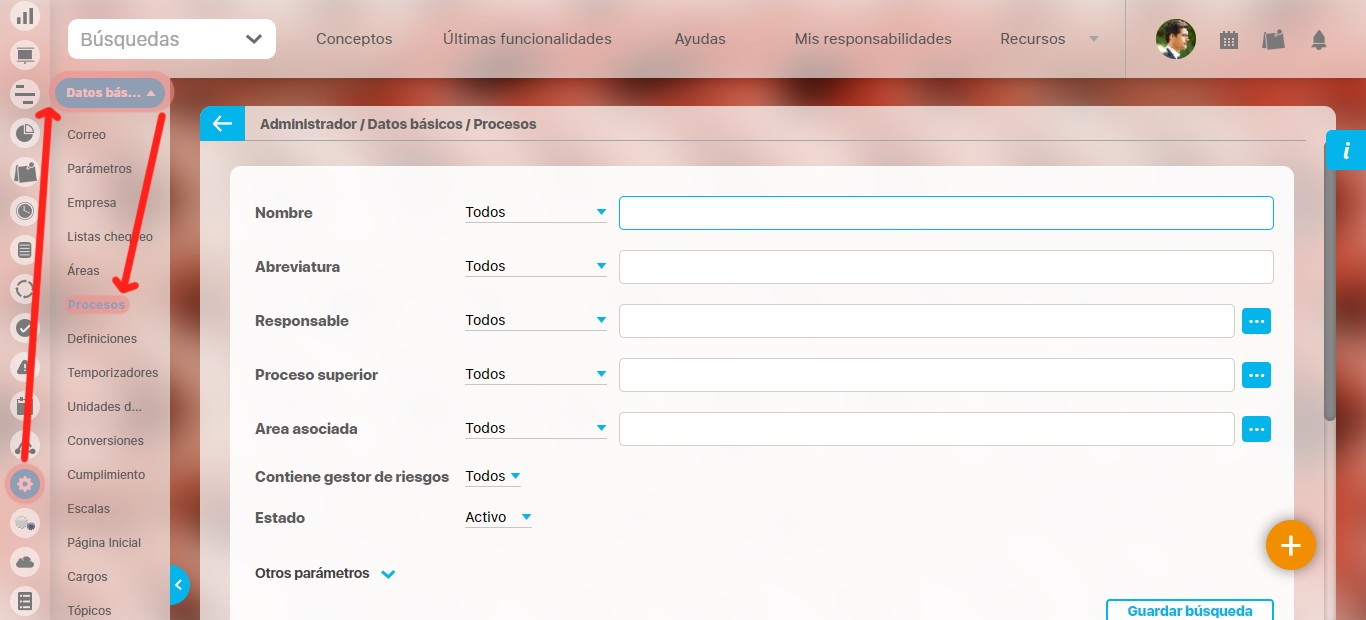Open the Búsquedas dropdown
The width and height of the screenshot is (1366, 620).
point(172,39)
